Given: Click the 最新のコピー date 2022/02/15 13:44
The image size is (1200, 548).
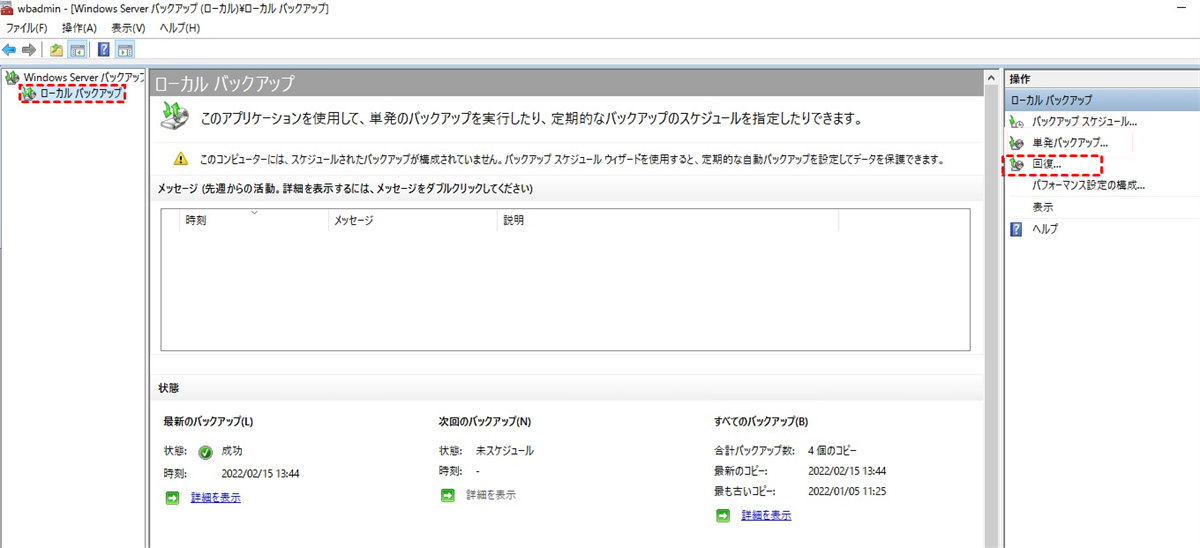Looking at the screenshot, I should pos(847,470).
